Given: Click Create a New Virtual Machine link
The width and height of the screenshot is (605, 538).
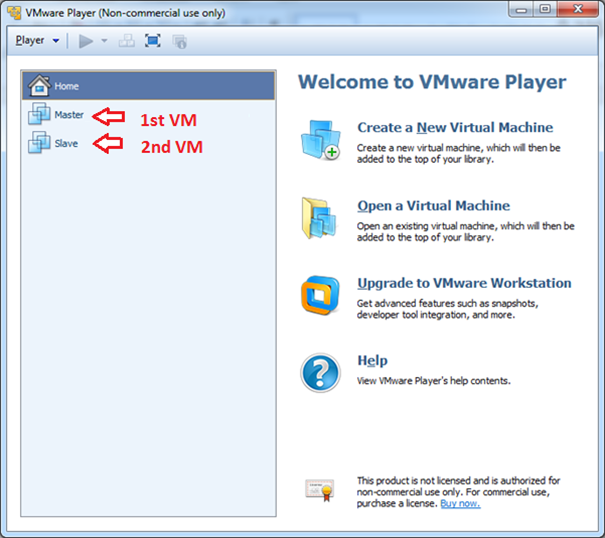Looking at the screenshot, I should click(x=455, y=127).
